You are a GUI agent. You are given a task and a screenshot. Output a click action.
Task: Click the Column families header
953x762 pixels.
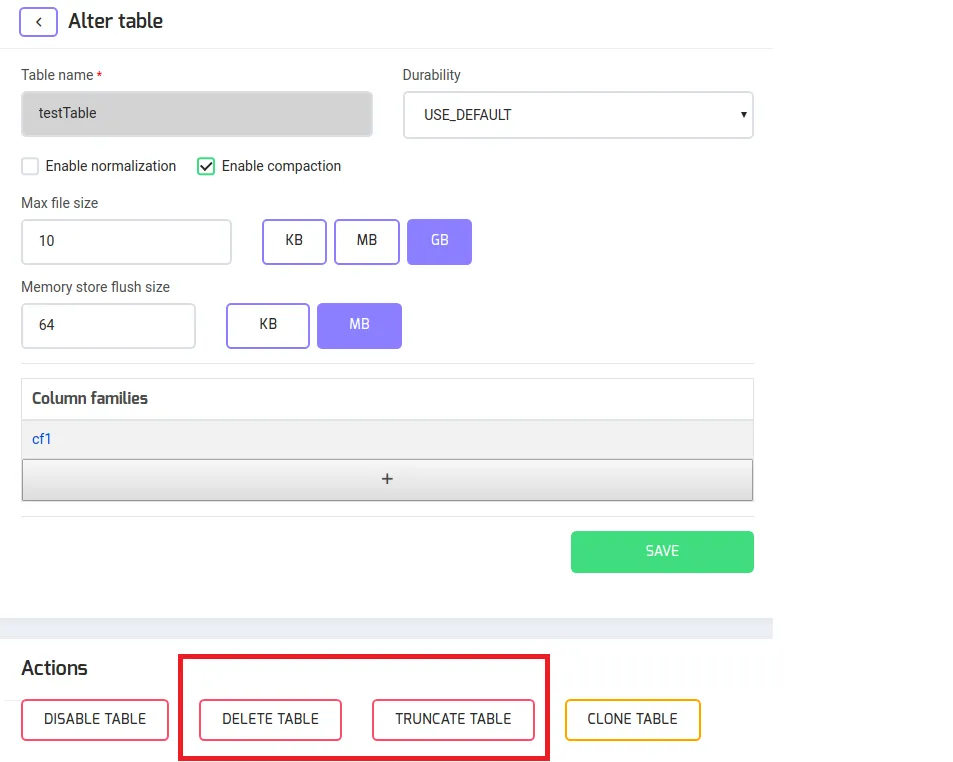click(90, 398)
